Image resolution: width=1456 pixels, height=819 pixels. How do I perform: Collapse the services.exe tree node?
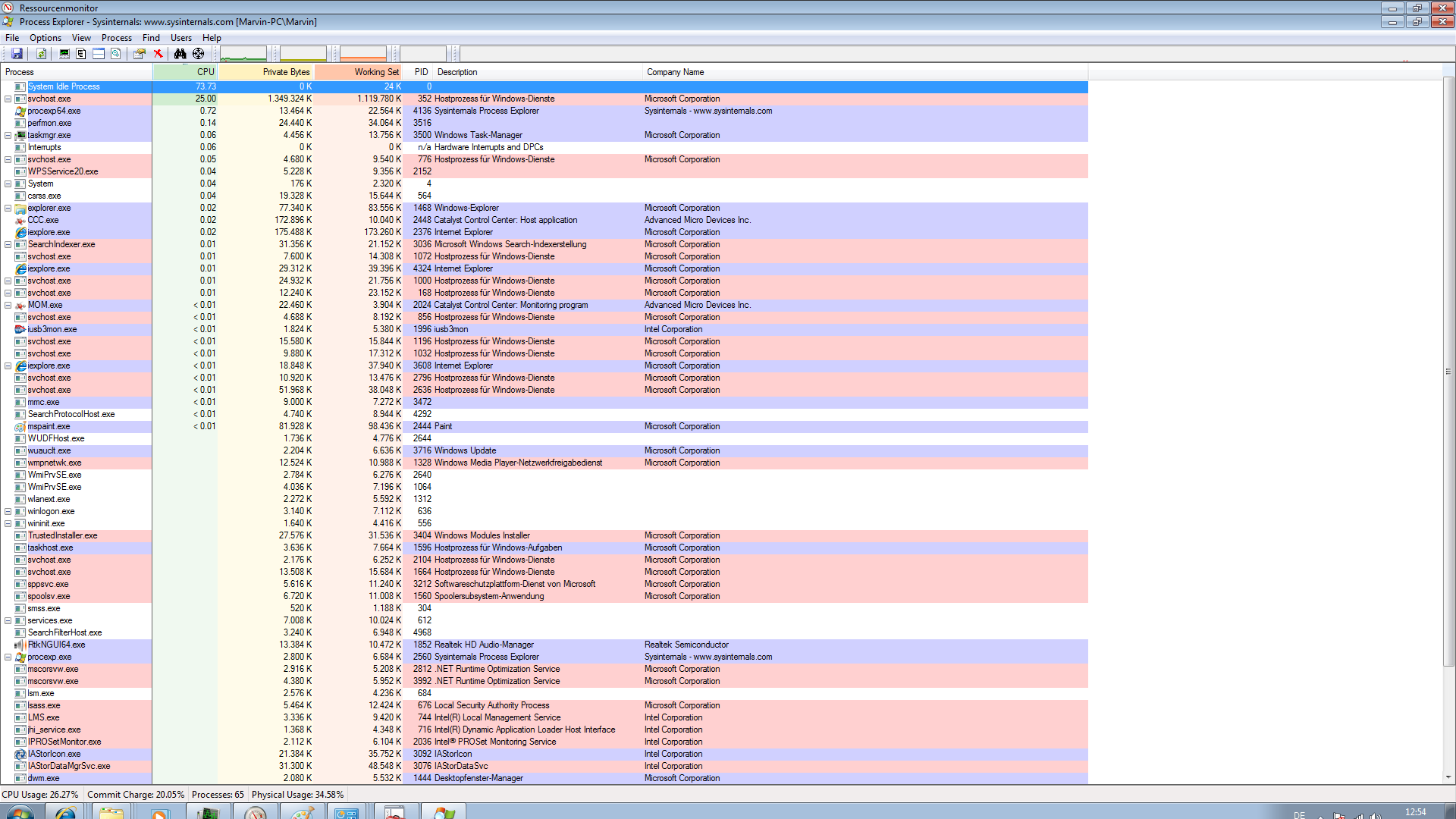pos(8,620)
